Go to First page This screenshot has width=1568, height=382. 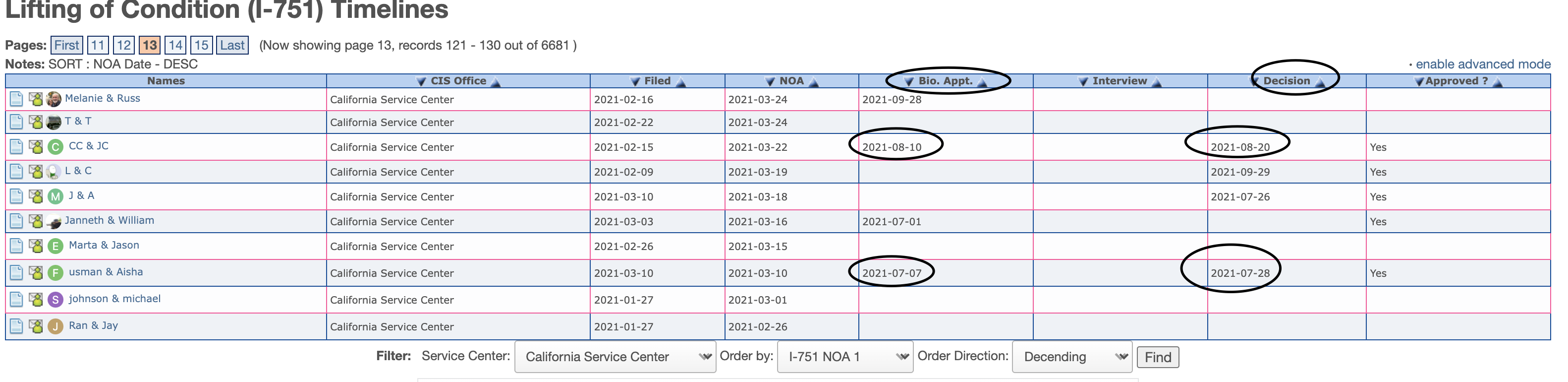pyautogui.click(x=66, y=45)
